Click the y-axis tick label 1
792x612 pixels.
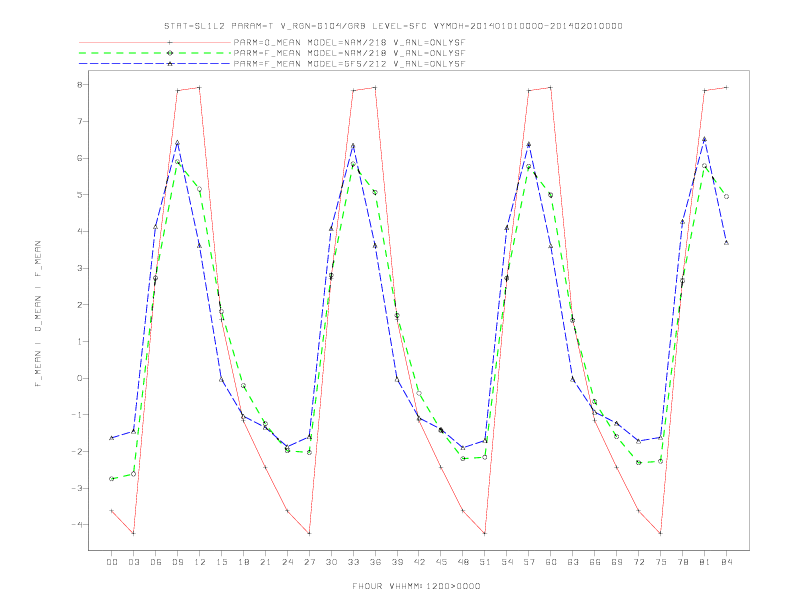point(79,341)
